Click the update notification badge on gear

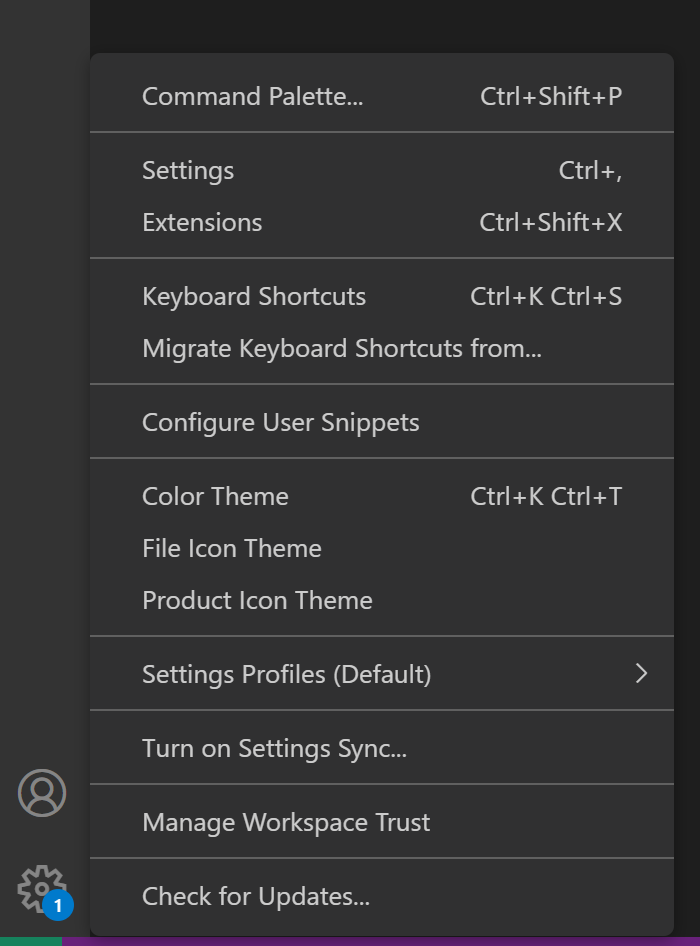tap(58, 904)
